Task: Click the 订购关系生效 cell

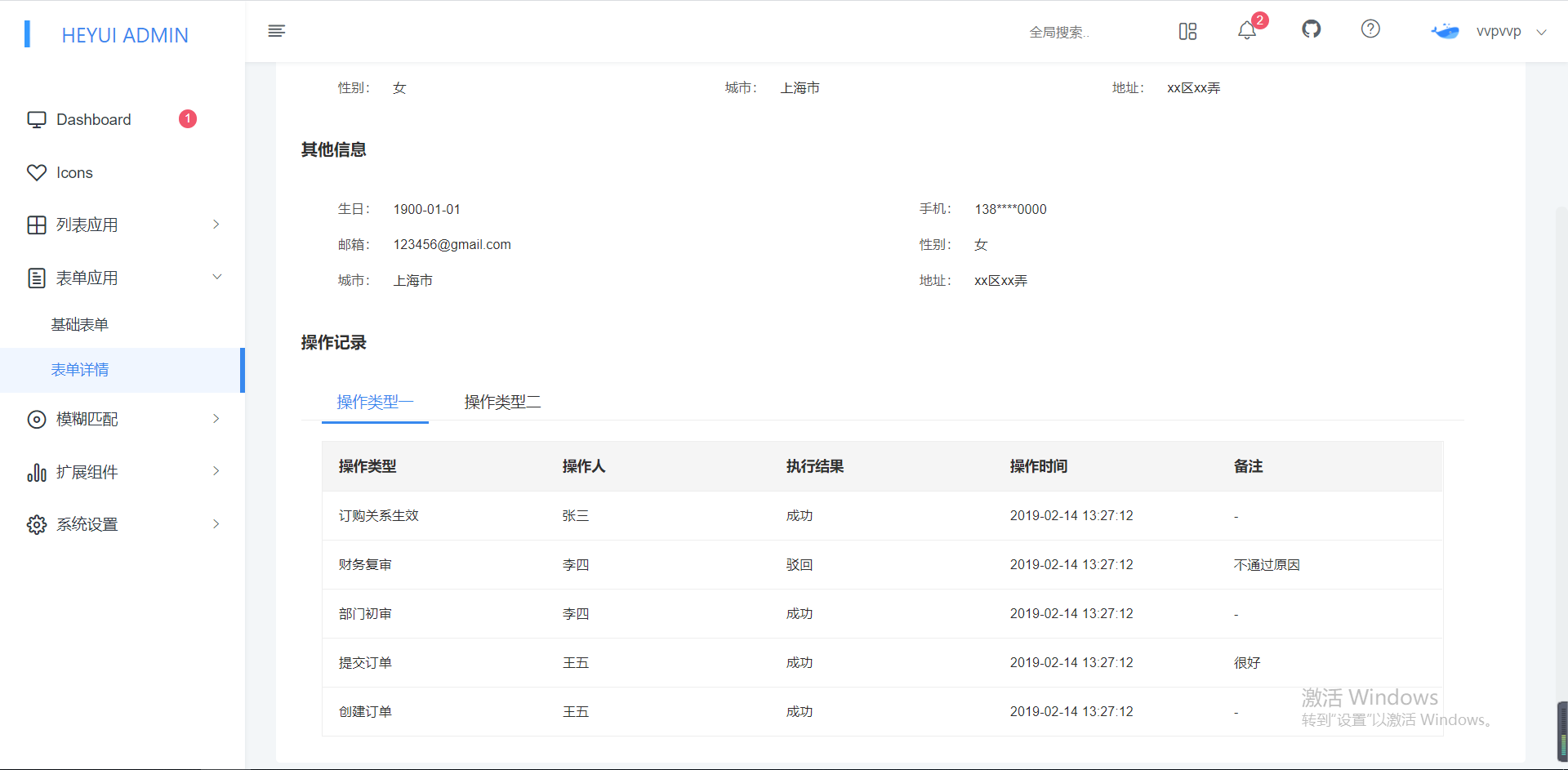Action: click(x=379, y=516)
